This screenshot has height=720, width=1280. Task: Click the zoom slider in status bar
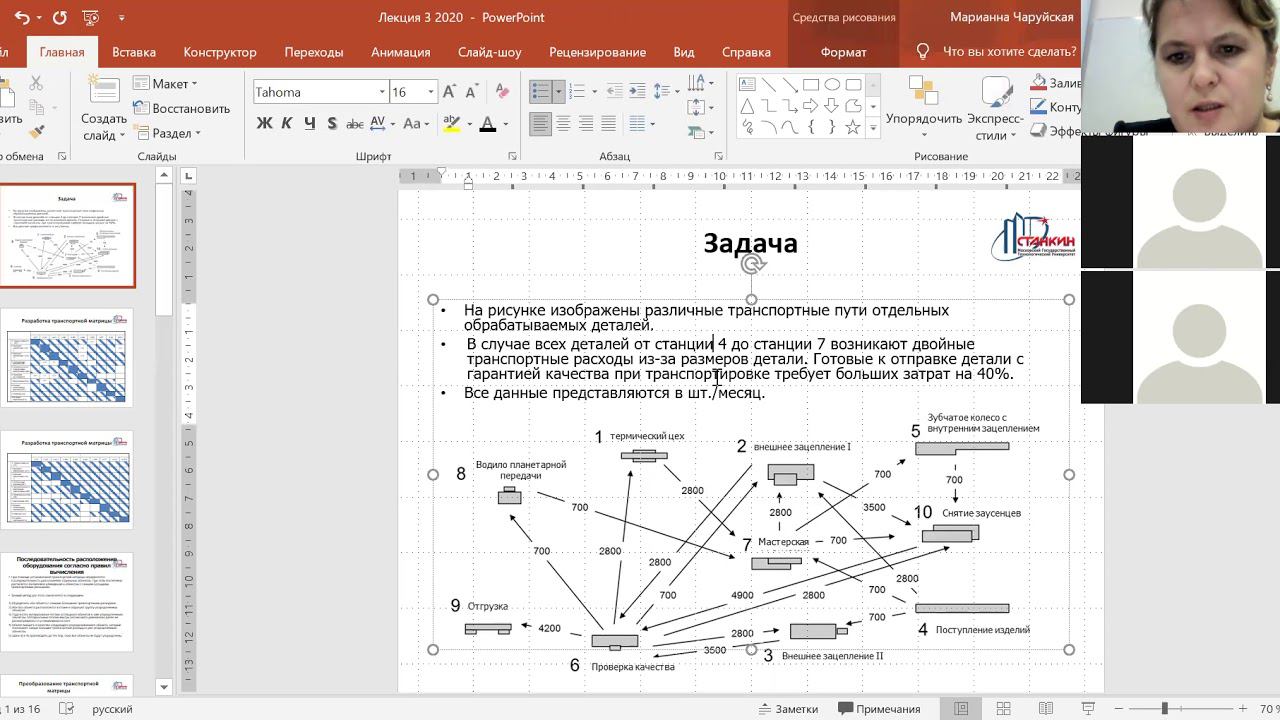click(x=1164, y=709)
